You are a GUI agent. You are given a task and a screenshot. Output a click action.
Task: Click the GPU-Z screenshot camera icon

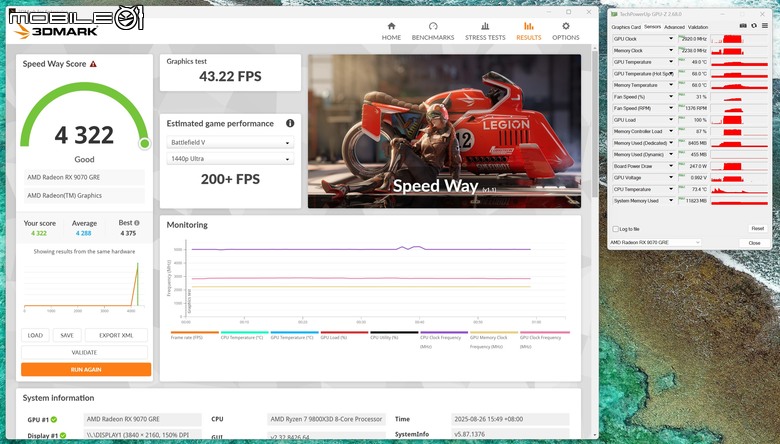743,26
